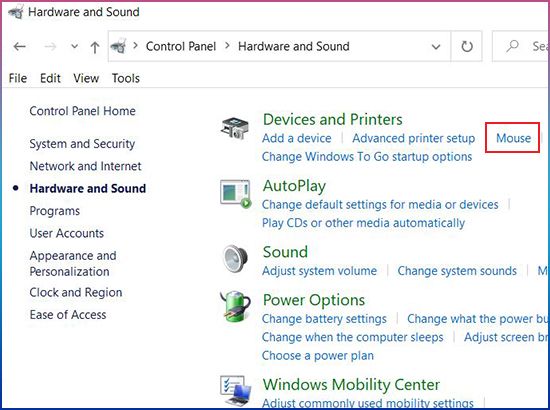Click Adjust system volume
The image size is (550, 410).
[x=320, y=271]
